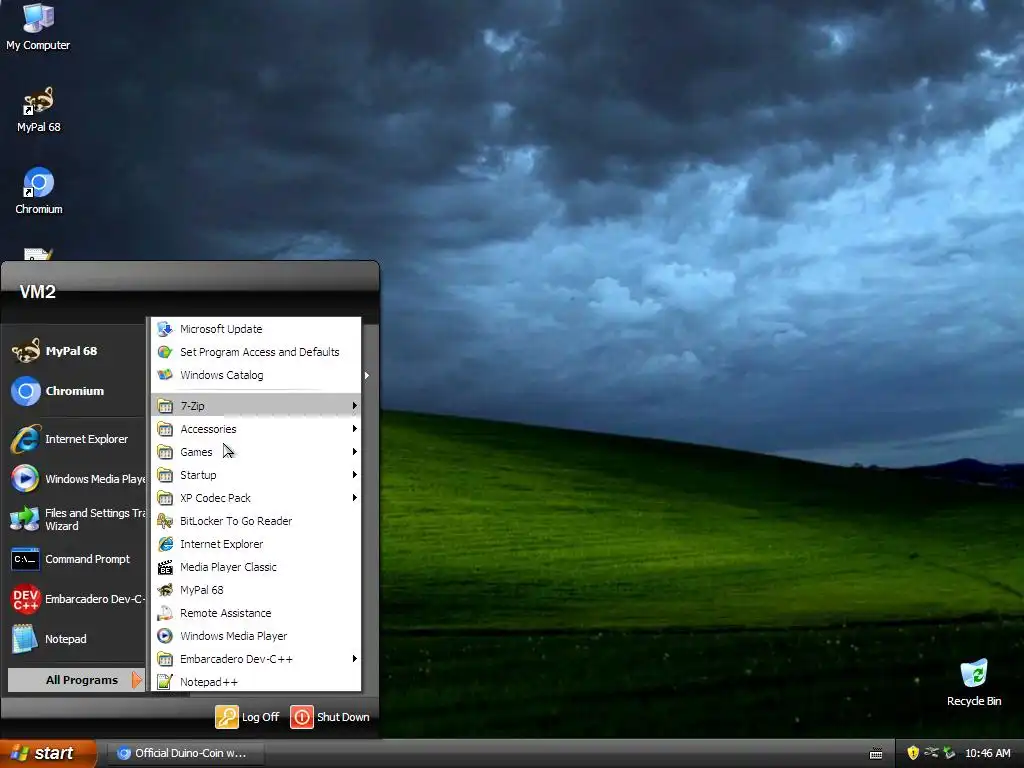Click the VM2 user name header
Viewport: 1024px width, 768px height.
37,292
